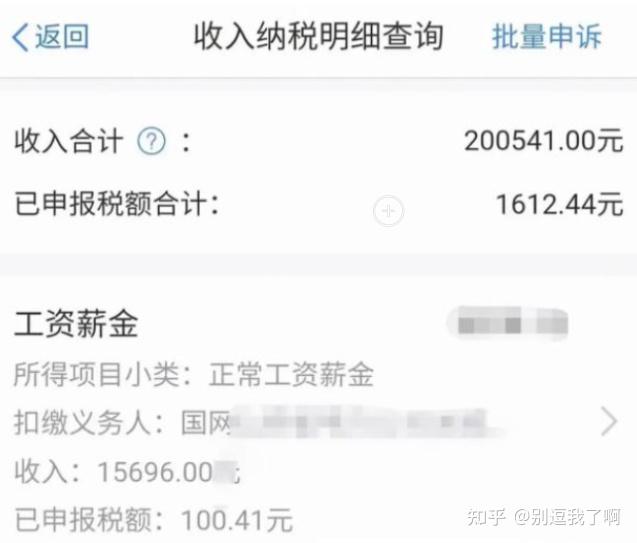Image resolution: width=637 pixels, height=543 pixels.
Task: Select the 已申报税额合计 label
Action: pos(117,204)
